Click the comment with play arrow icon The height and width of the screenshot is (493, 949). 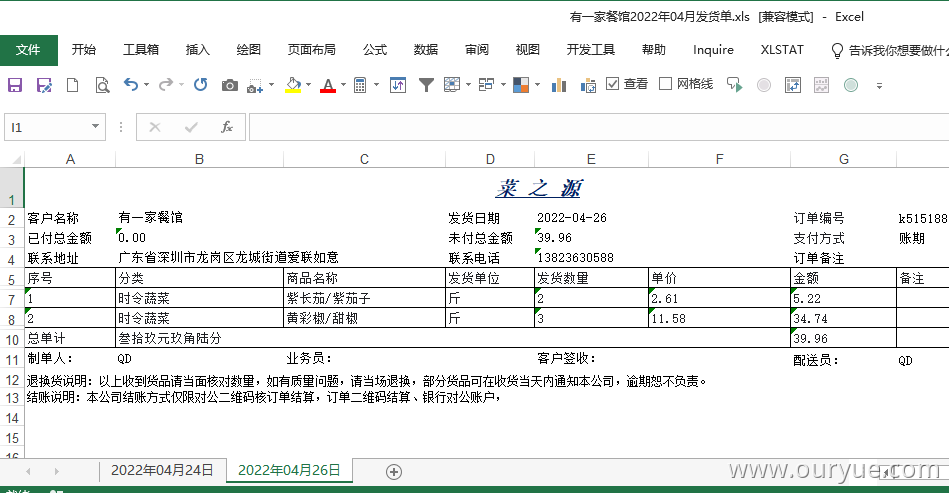(735, 85)
